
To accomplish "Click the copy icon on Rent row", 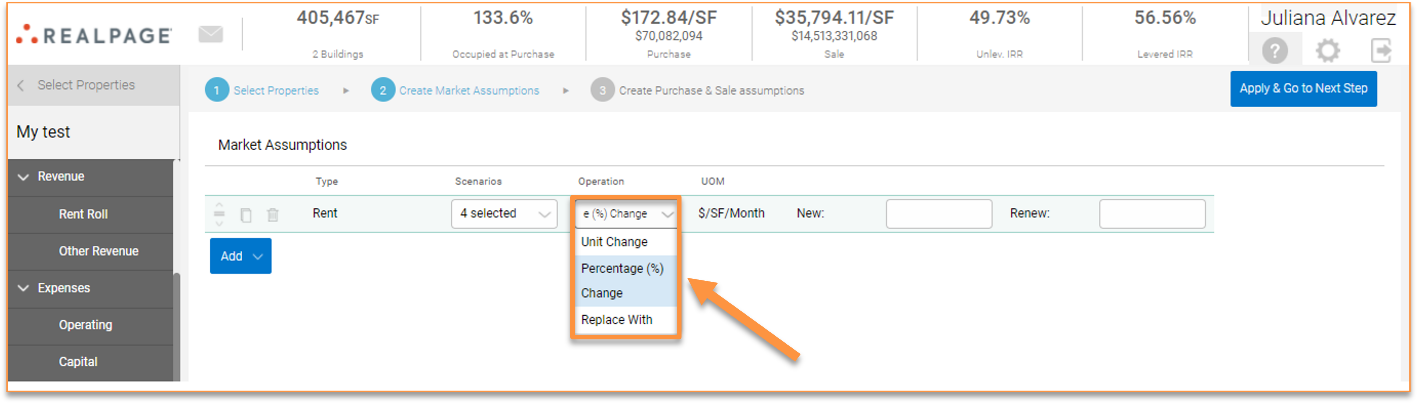I will point(246,214).
